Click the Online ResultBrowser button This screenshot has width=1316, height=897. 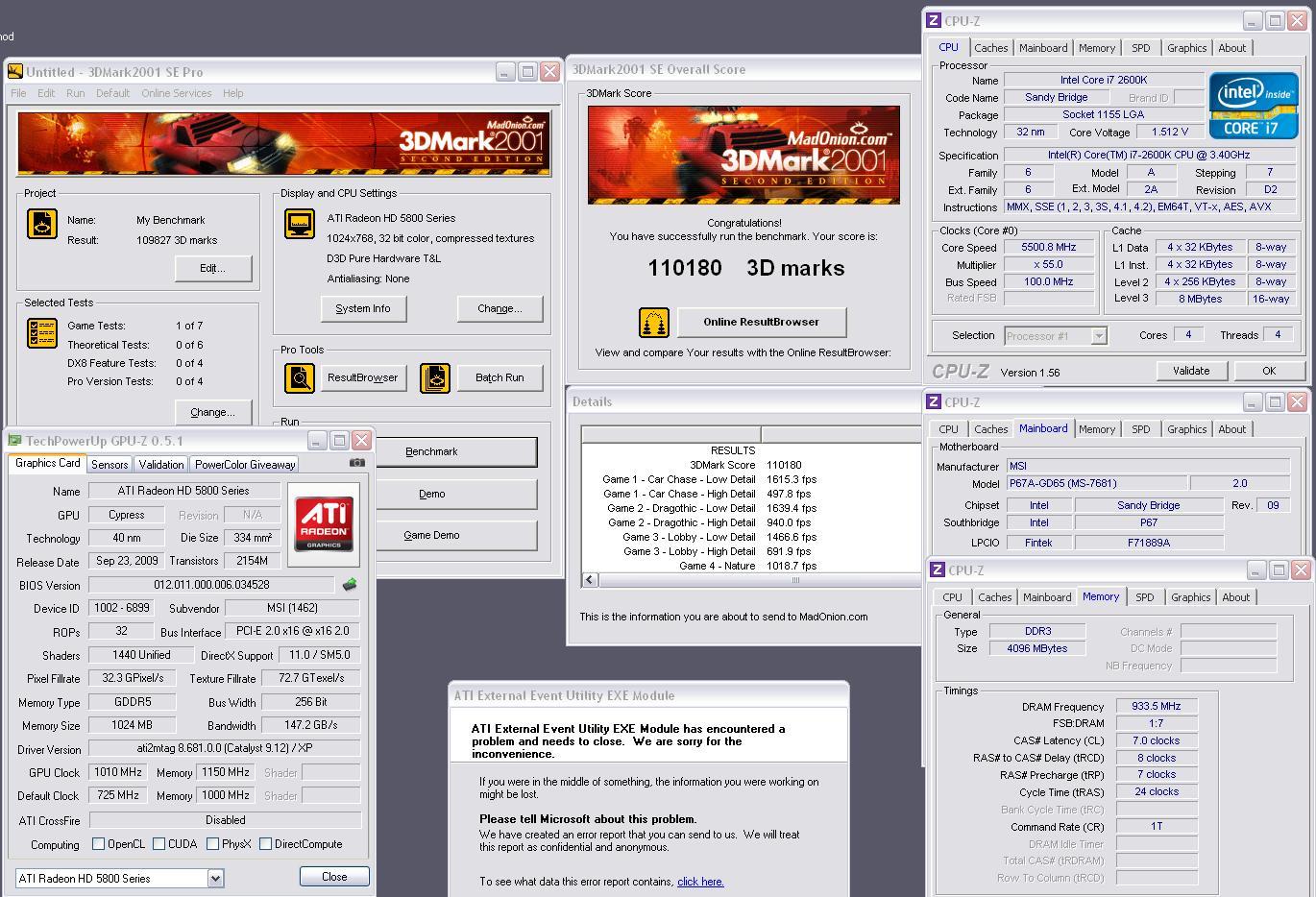762,322
